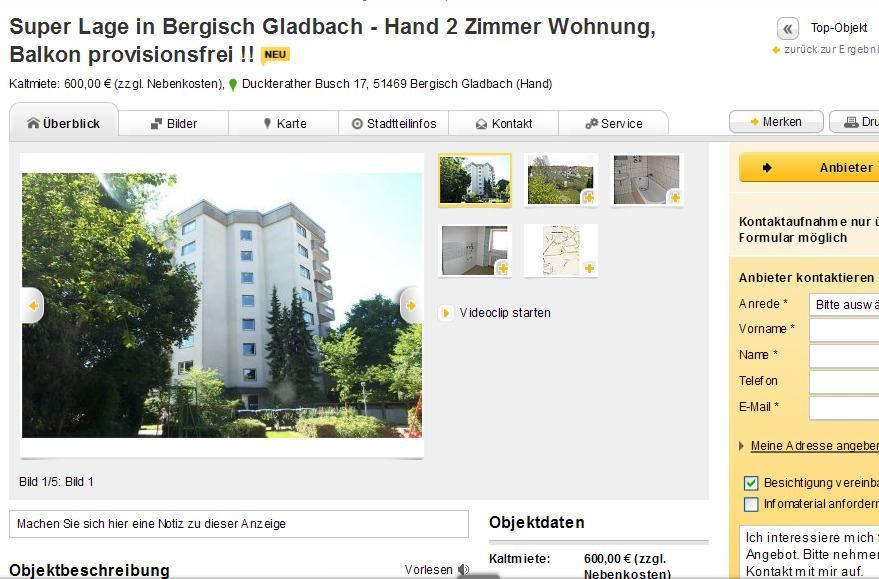Switch to the Bilder tab
Screen dimensions: 879x579
pos(174,124)
